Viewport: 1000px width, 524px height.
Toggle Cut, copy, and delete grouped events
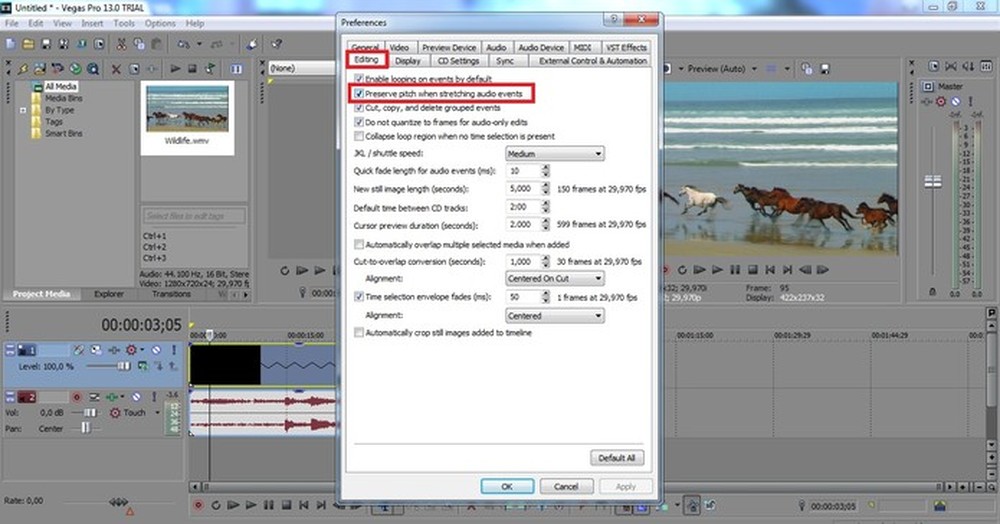coord(359,108)
